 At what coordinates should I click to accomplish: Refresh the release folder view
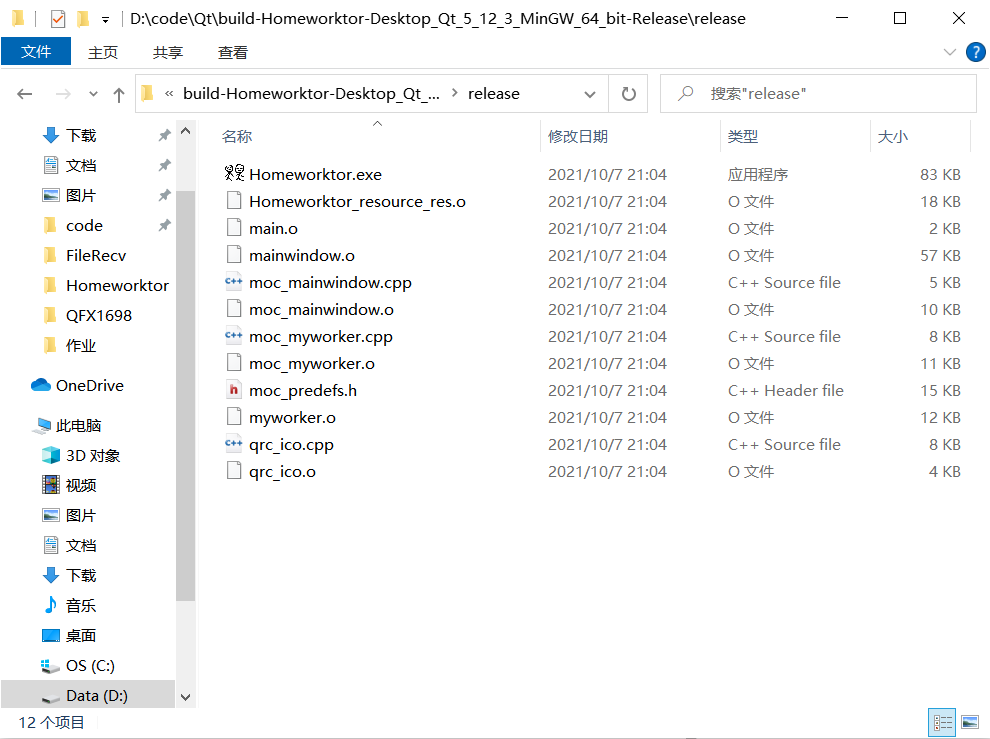[628, 92]
